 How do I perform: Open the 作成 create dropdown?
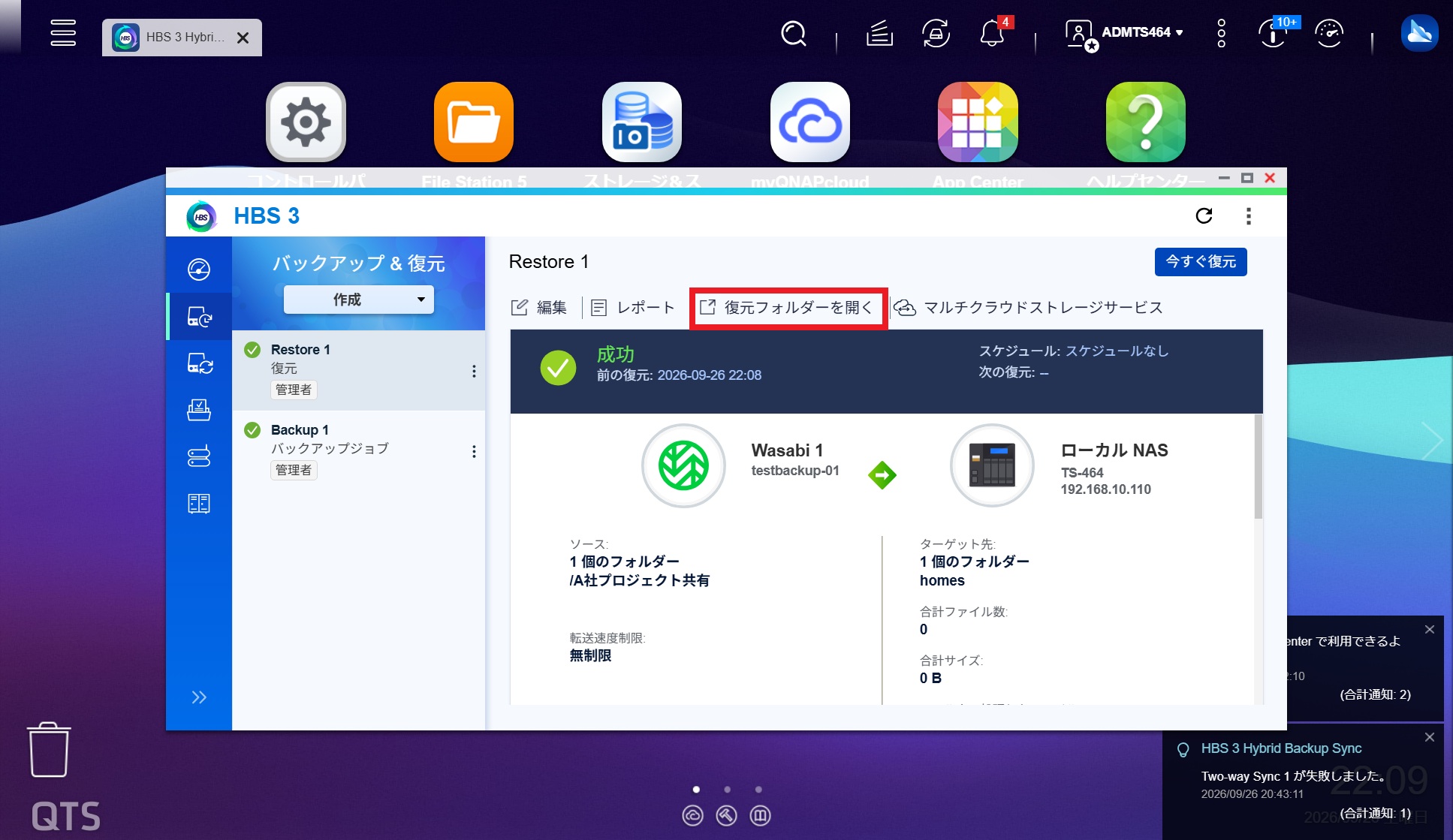(x=358, y=300)
